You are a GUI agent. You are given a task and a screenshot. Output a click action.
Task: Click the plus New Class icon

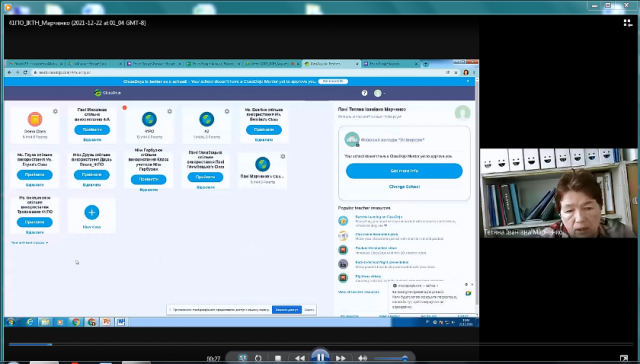coord(91,212)
